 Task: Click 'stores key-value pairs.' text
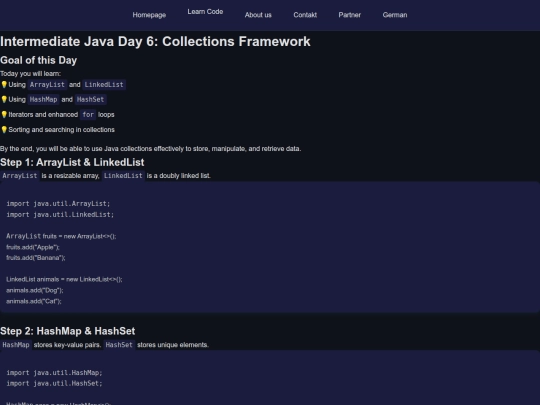click(68, 345)
